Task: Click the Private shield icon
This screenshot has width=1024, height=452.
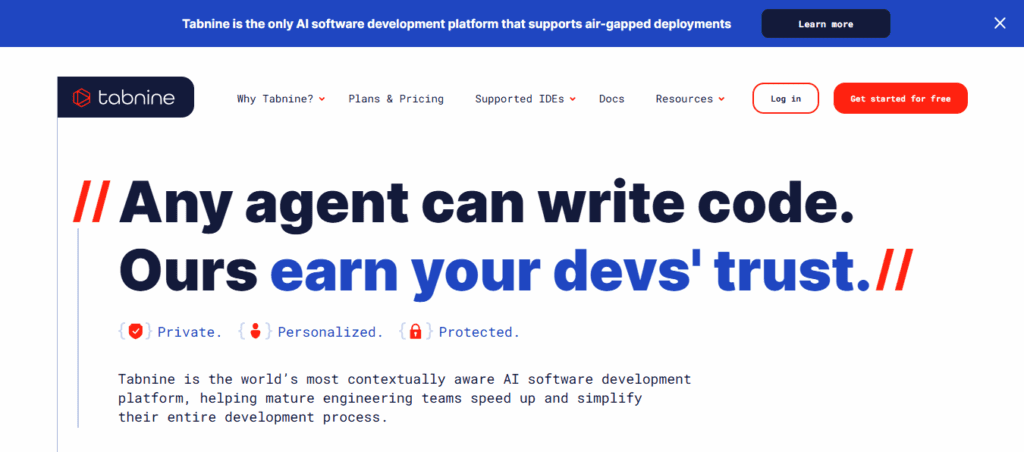Action: pos(135,331)
